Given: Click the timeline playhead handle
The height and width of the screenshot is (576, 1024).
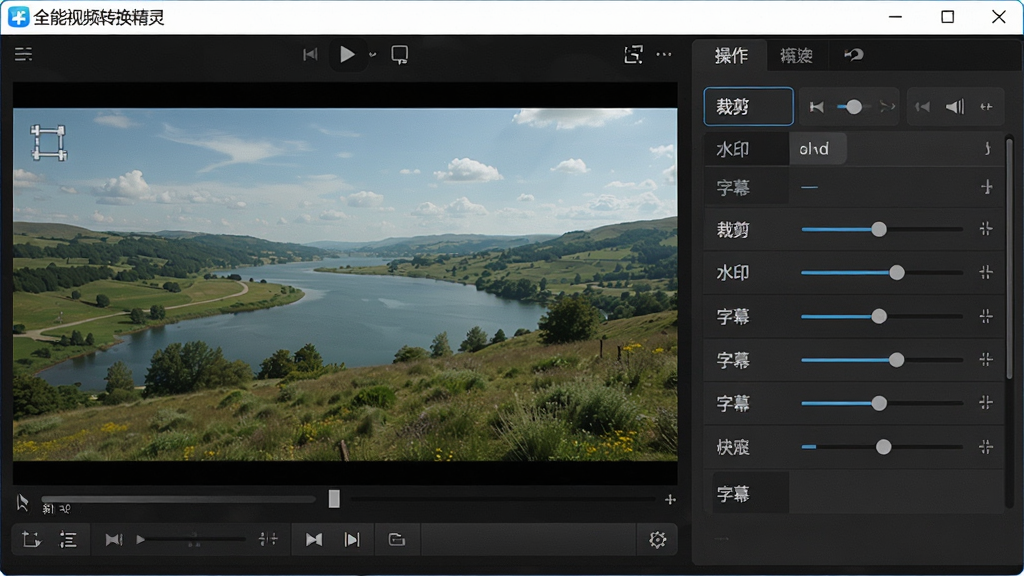Looking at the screenshot, I should 334,499.
